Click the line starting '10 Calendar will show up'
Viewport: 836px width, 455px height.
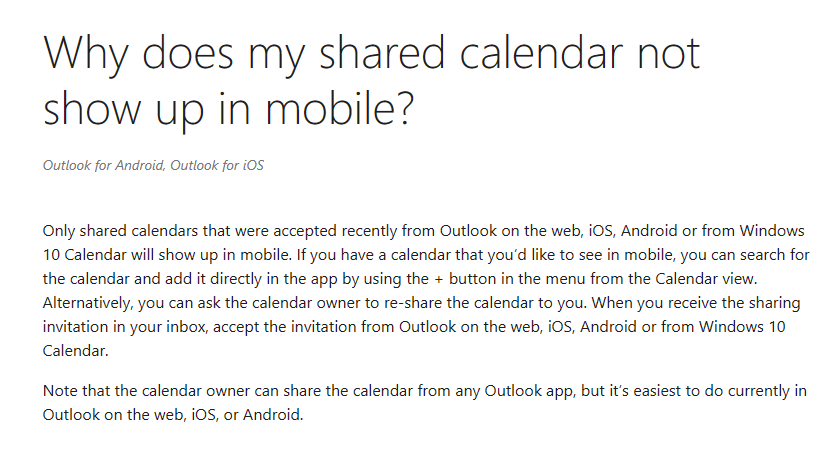[426, 255]
